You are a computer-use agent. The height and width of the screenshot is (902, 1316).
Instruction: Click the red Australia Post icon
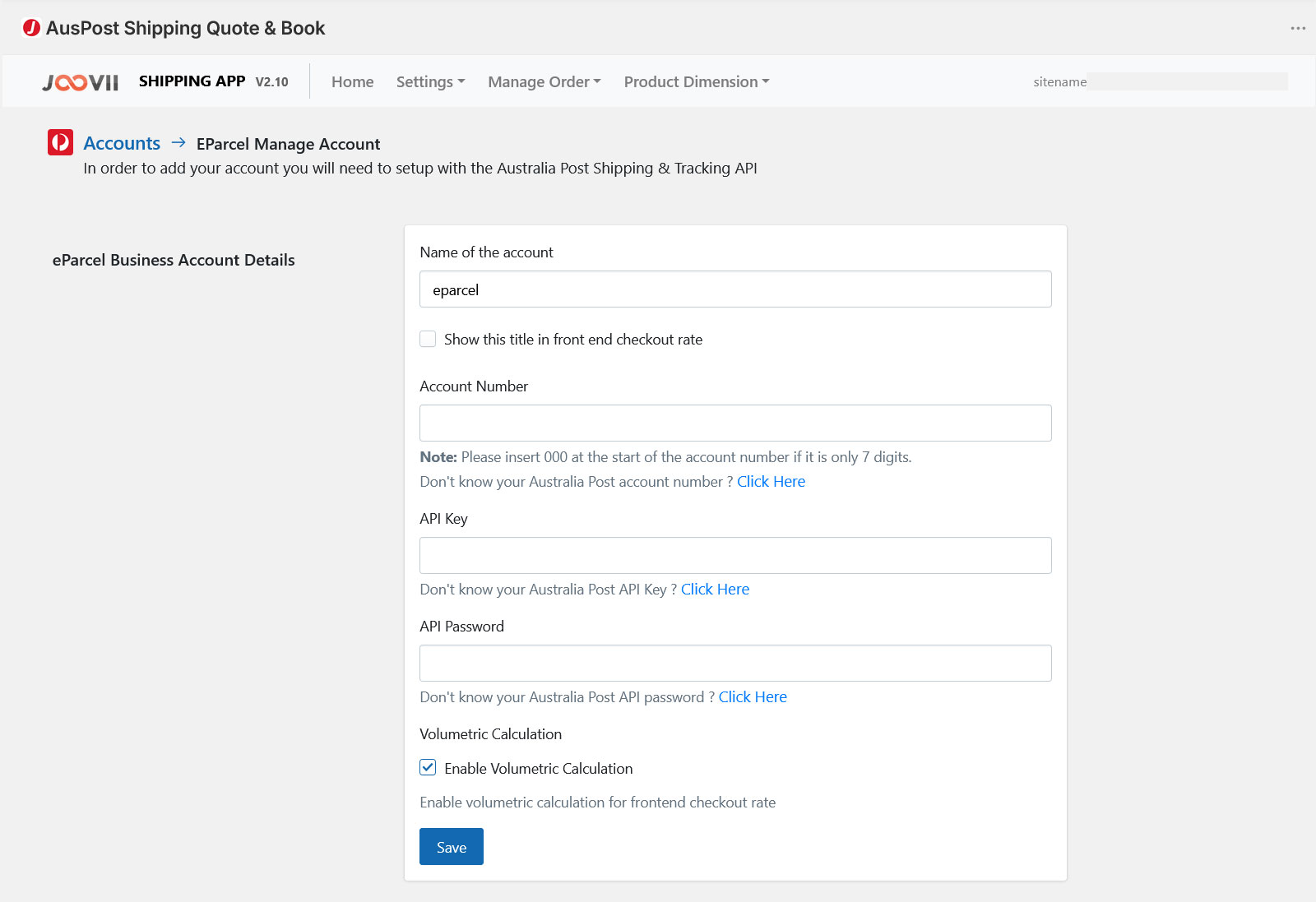pos(60,143)
